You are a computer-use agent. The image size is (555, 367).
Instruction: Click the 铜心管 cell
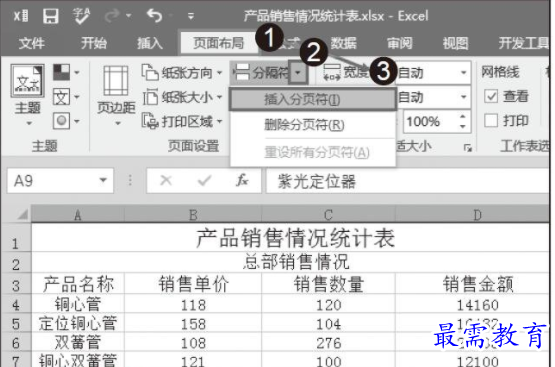(x=78, y=304)
